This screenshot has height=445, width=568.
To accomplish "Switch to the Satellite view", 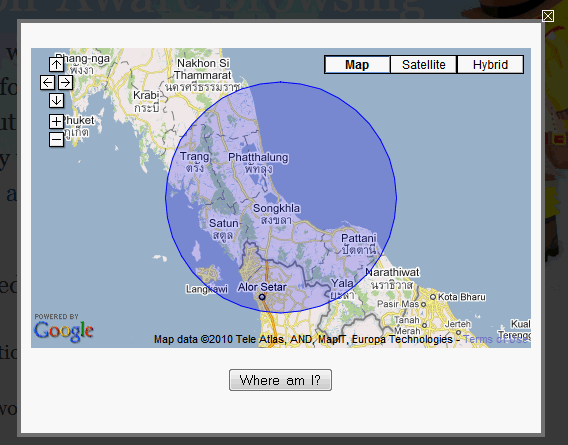I will (x=423, y=65).
